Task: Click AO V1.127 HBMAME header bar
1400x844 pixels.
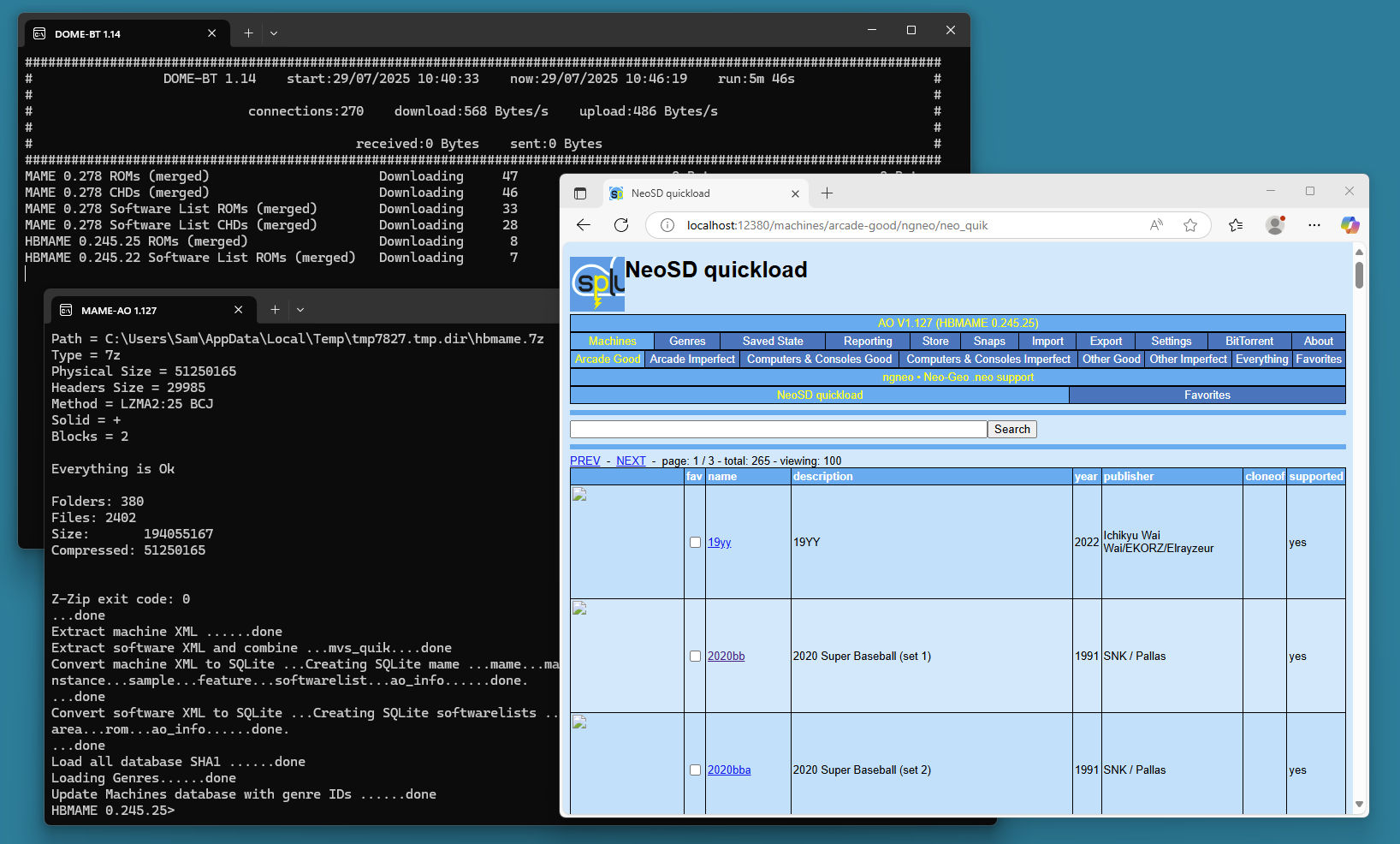Action: point(958,323)
